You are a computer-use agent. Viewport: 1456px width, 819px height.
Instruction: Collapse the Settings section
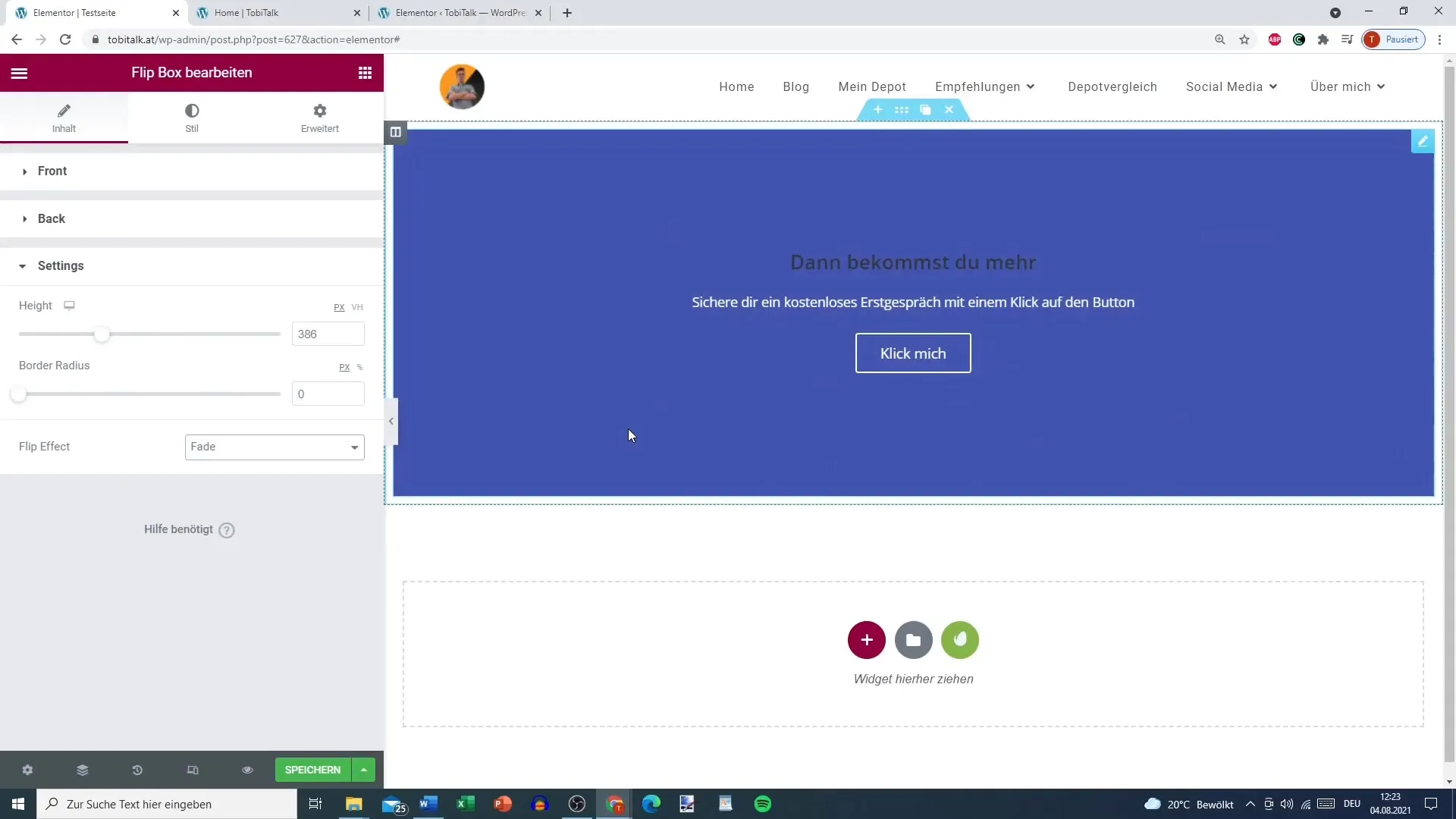pos(192,266)
